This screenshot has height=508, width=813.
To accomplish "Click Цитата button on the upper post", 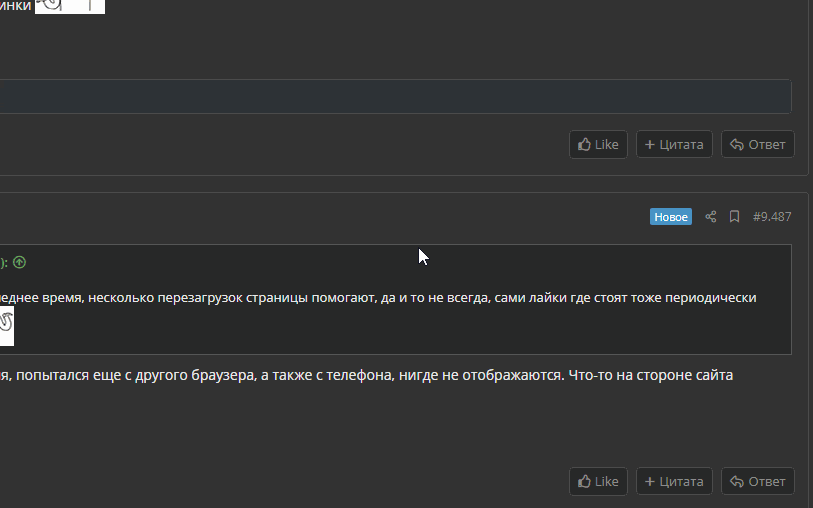I will click(x=674, y=145).
